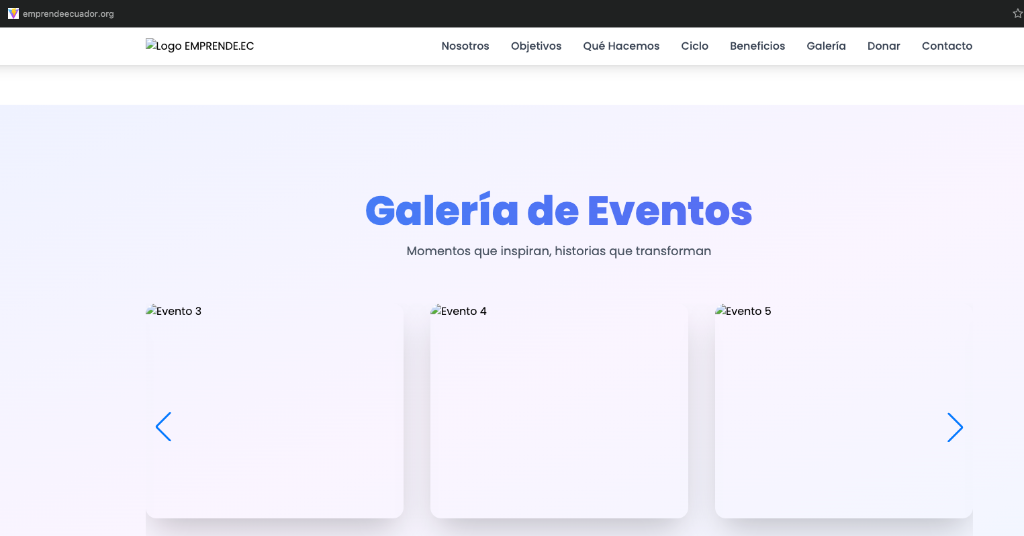
Task: Click the Galería de Eventos heading
Action: pos(558,211)
